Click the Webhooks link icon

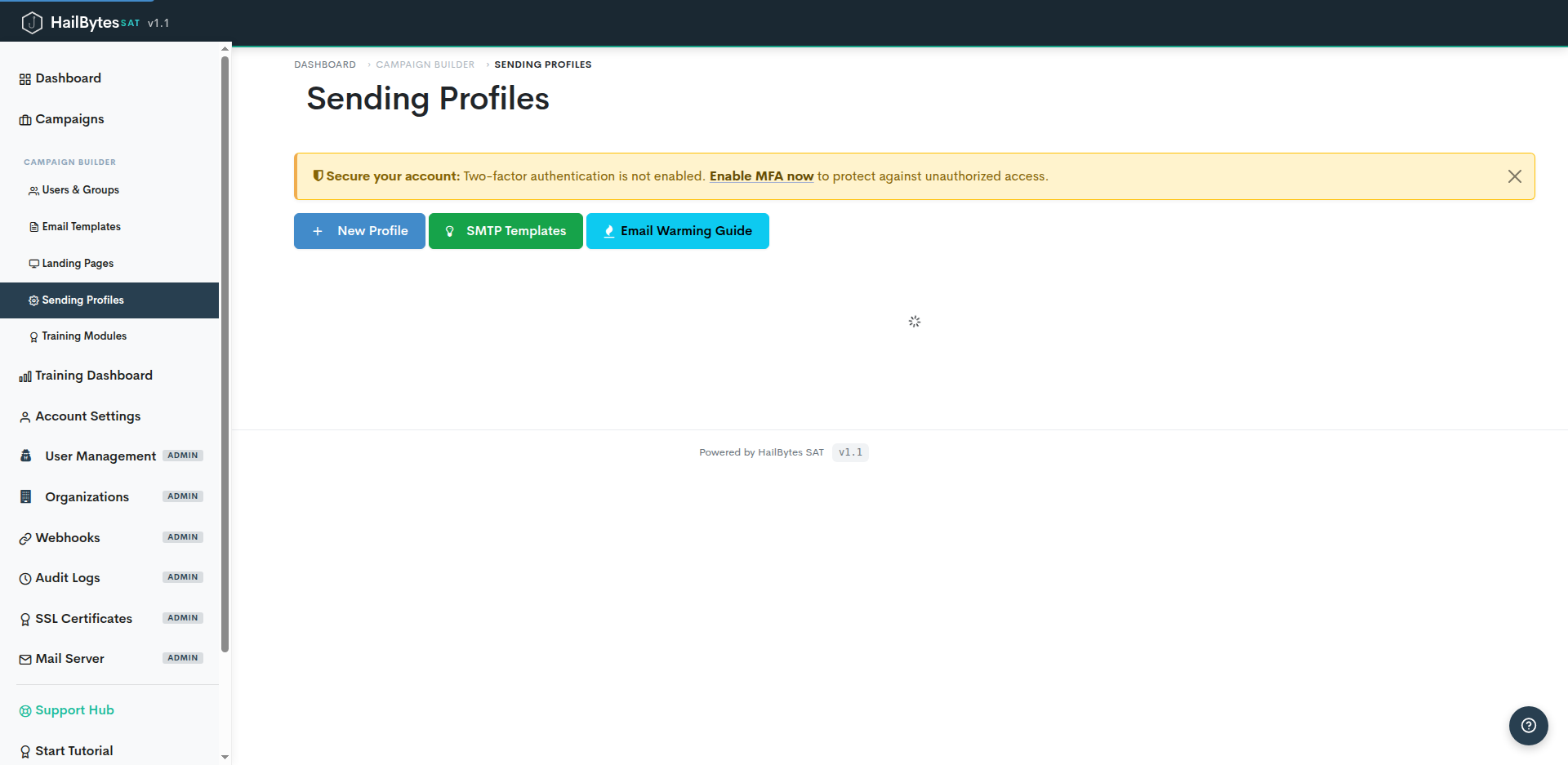click(x=25, y=539)
